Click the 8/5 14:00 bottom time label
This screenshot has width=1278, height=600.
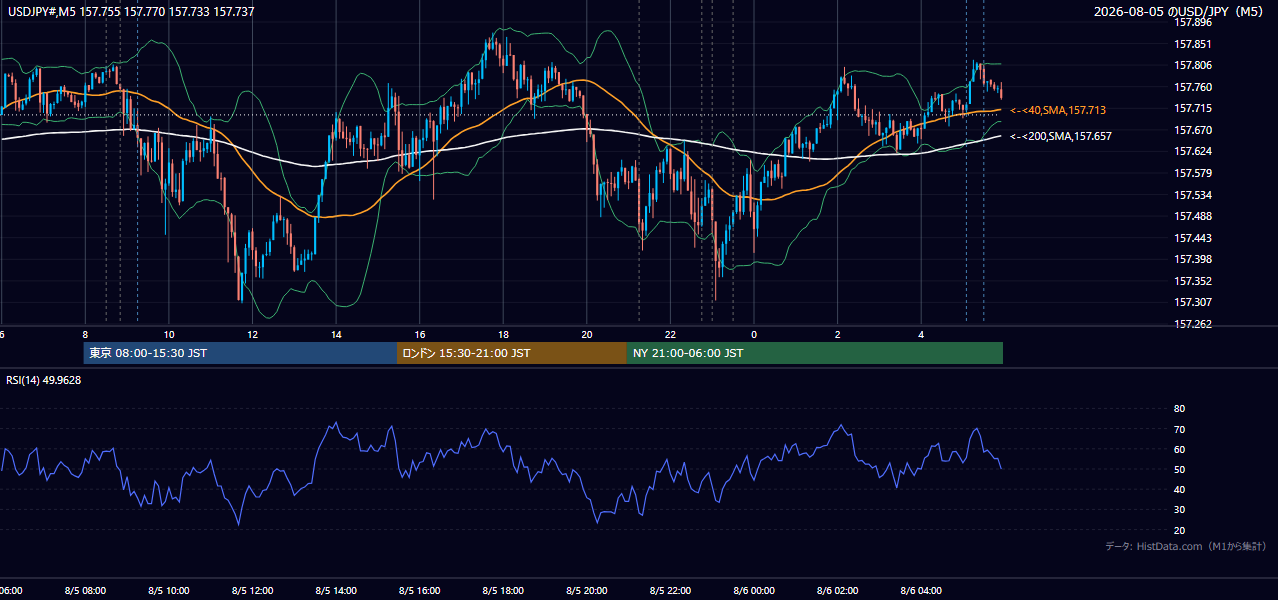point(336,591)
